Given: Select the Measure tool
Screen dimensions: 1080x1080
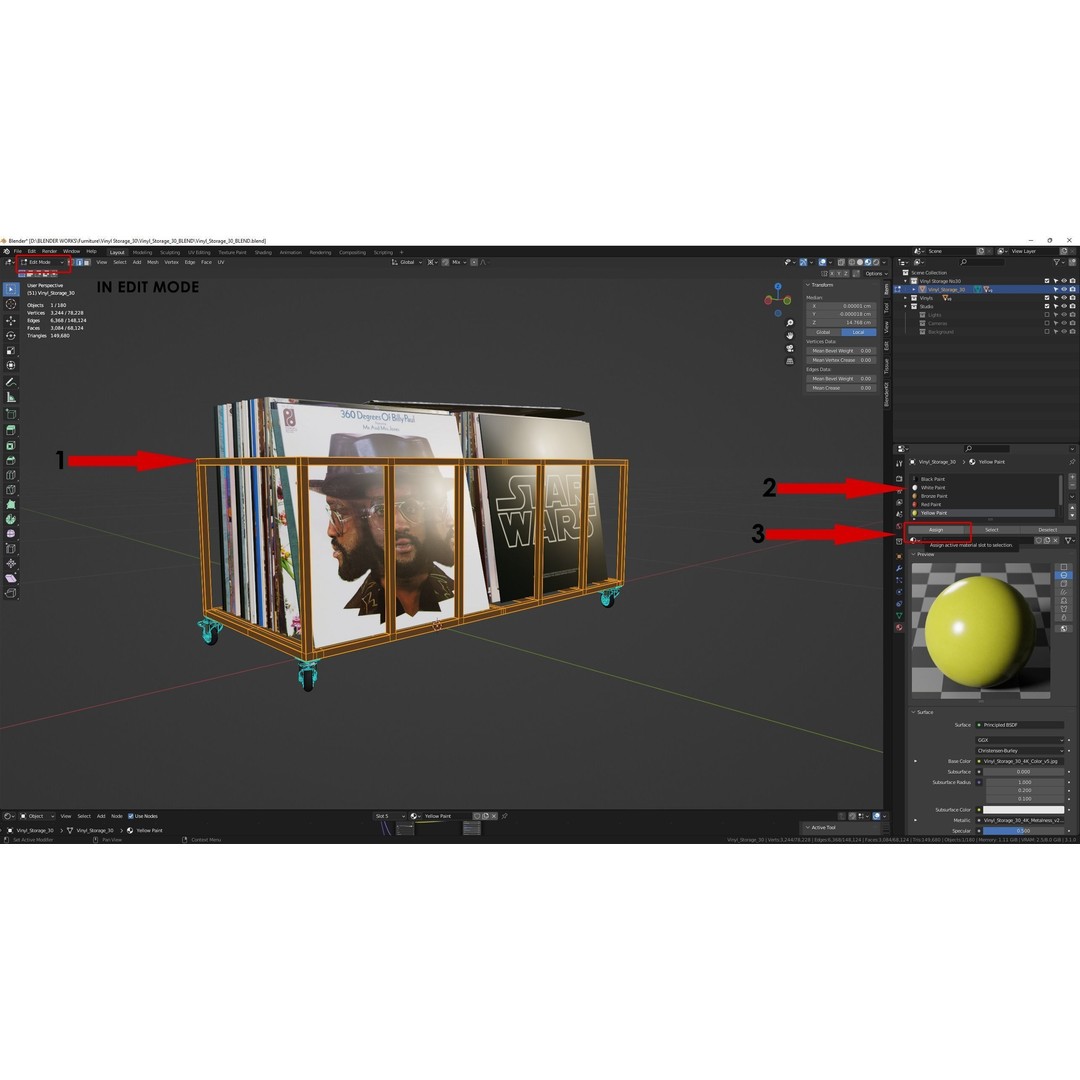Looking at the screenshot, I should [10, 397].
